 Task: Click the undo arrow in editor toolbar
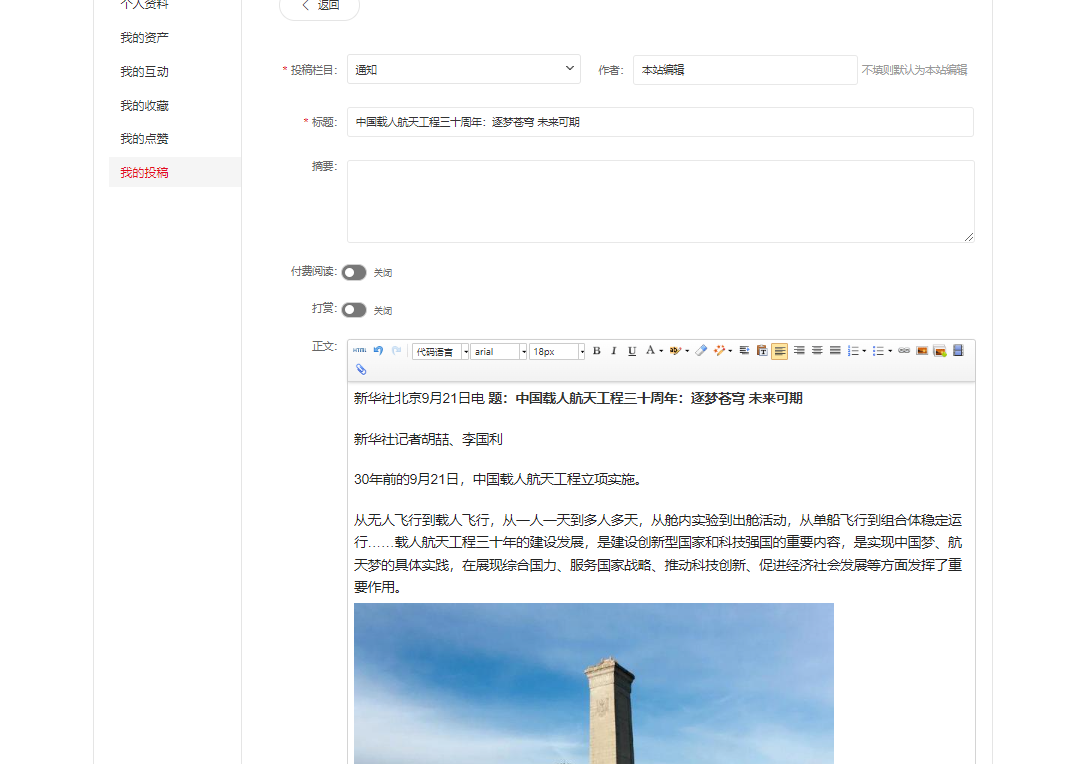coord(378,350)
